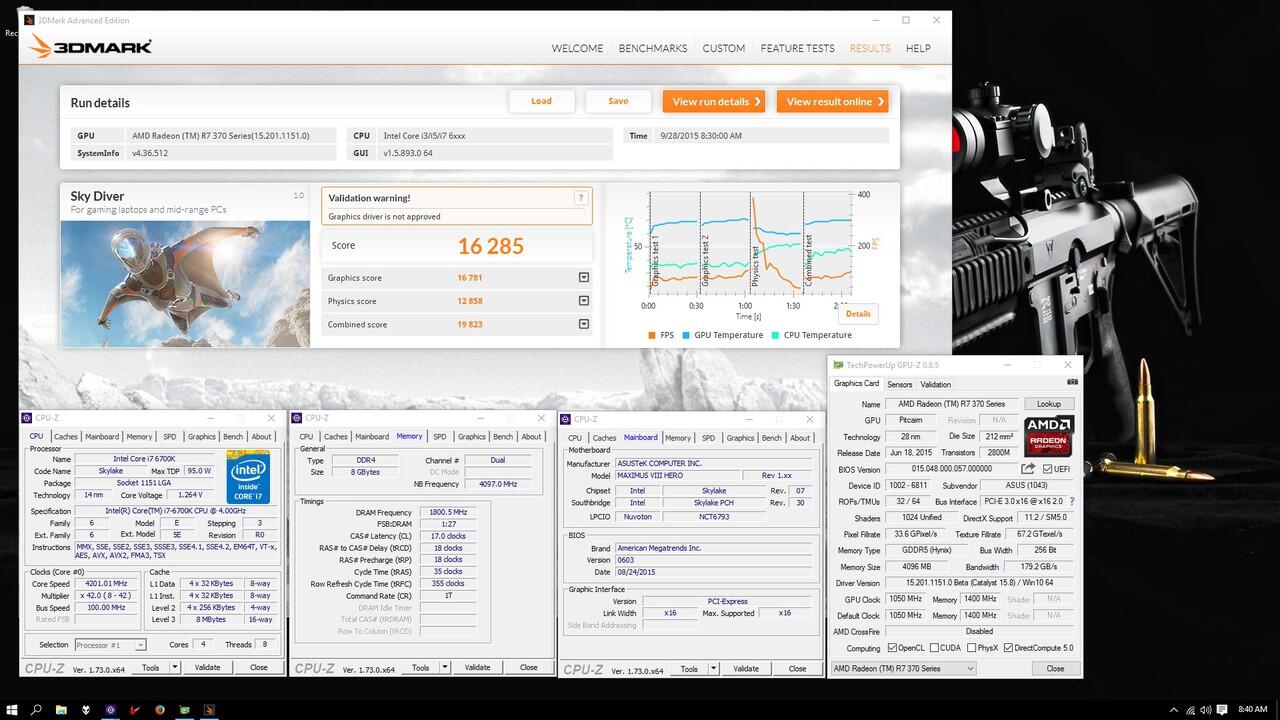Screen dimensions: 1280x720
Task: Click the 3DMark logo
Action: 91,46
